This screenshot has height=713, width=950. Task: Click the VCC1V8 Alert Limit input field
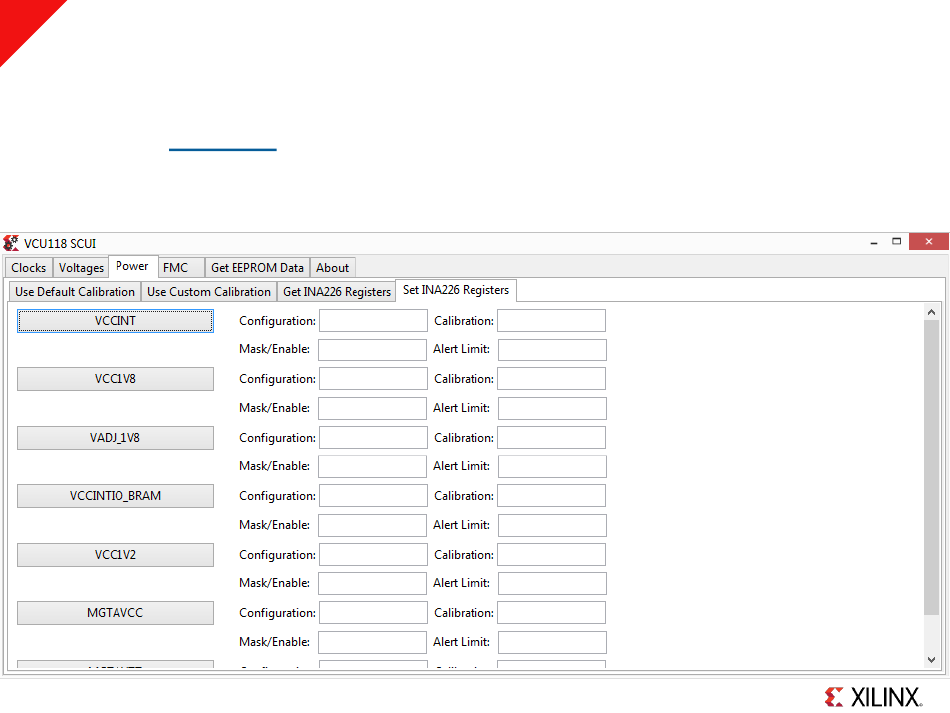tap(552, 408)
